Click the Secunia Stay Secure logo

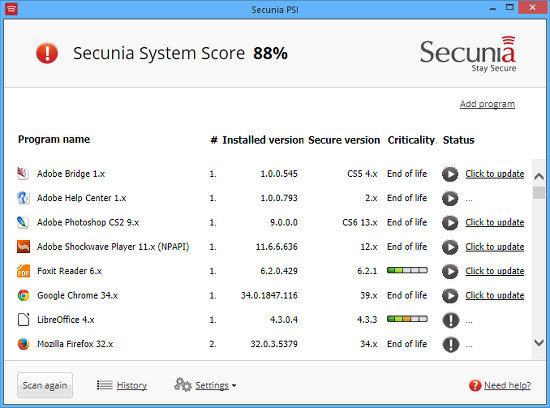[468, 54]
